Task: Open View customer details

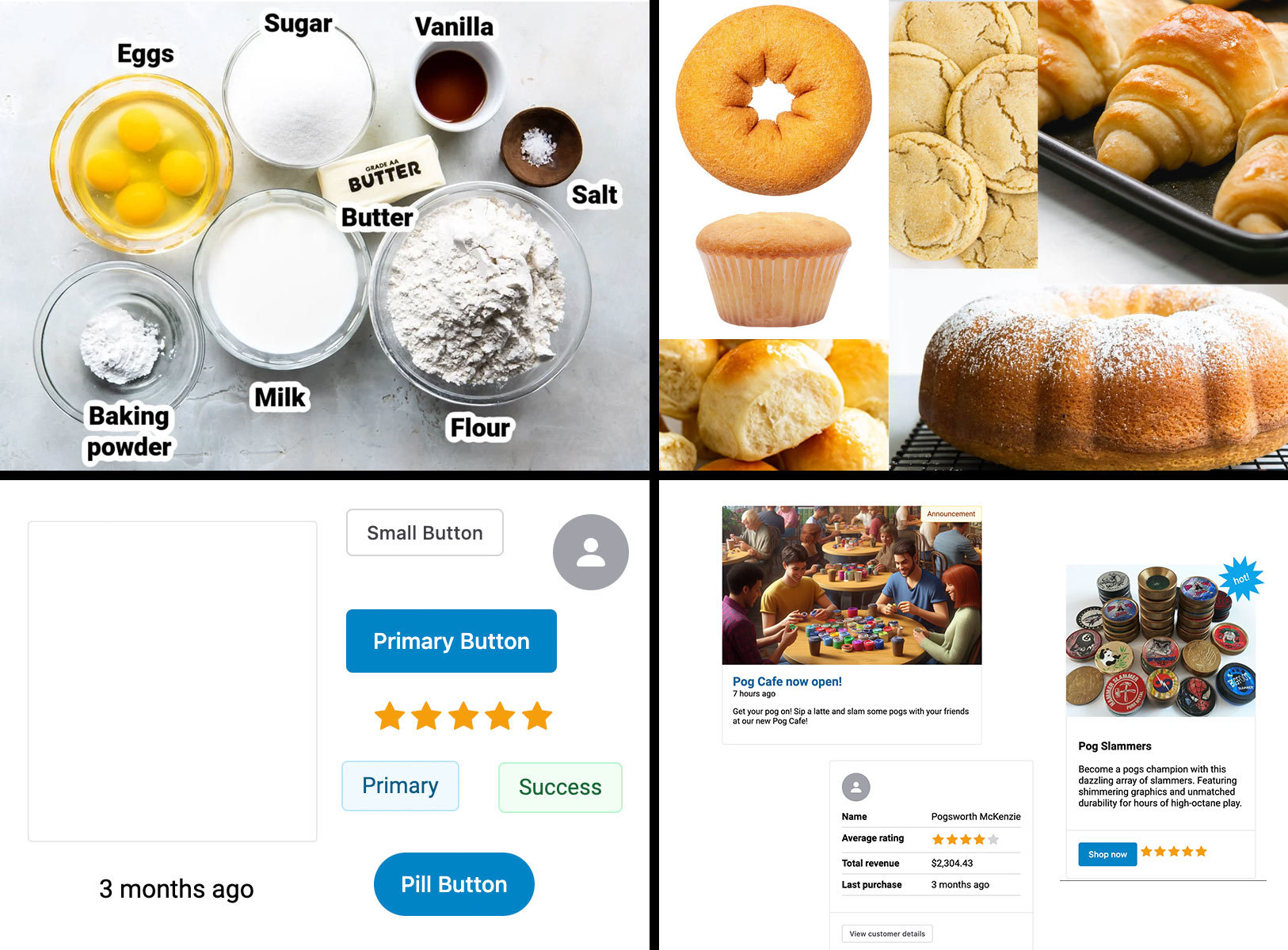Action: (887, 933)
